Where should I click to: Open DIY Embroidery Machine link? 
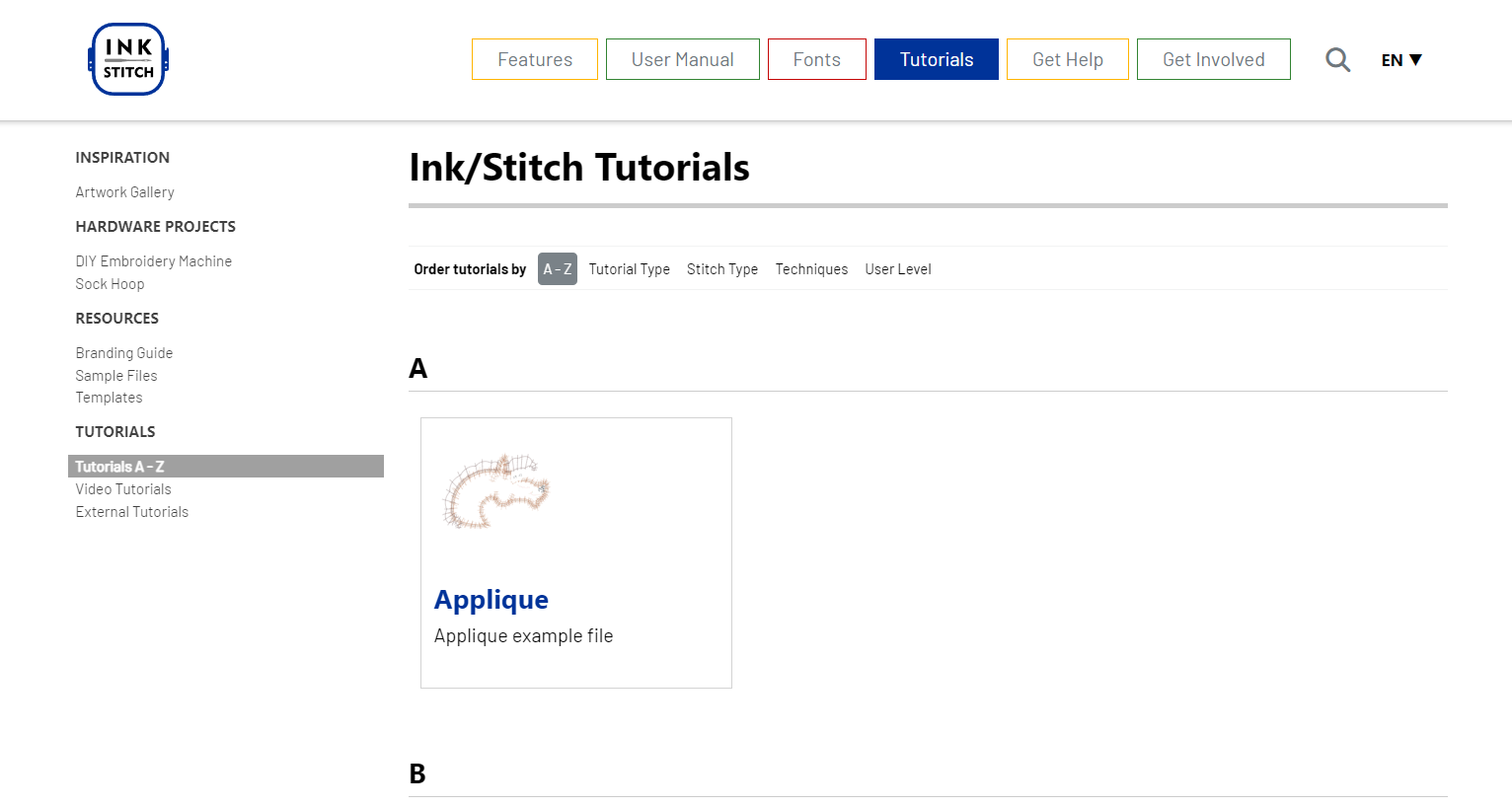[x=154, y=261]
